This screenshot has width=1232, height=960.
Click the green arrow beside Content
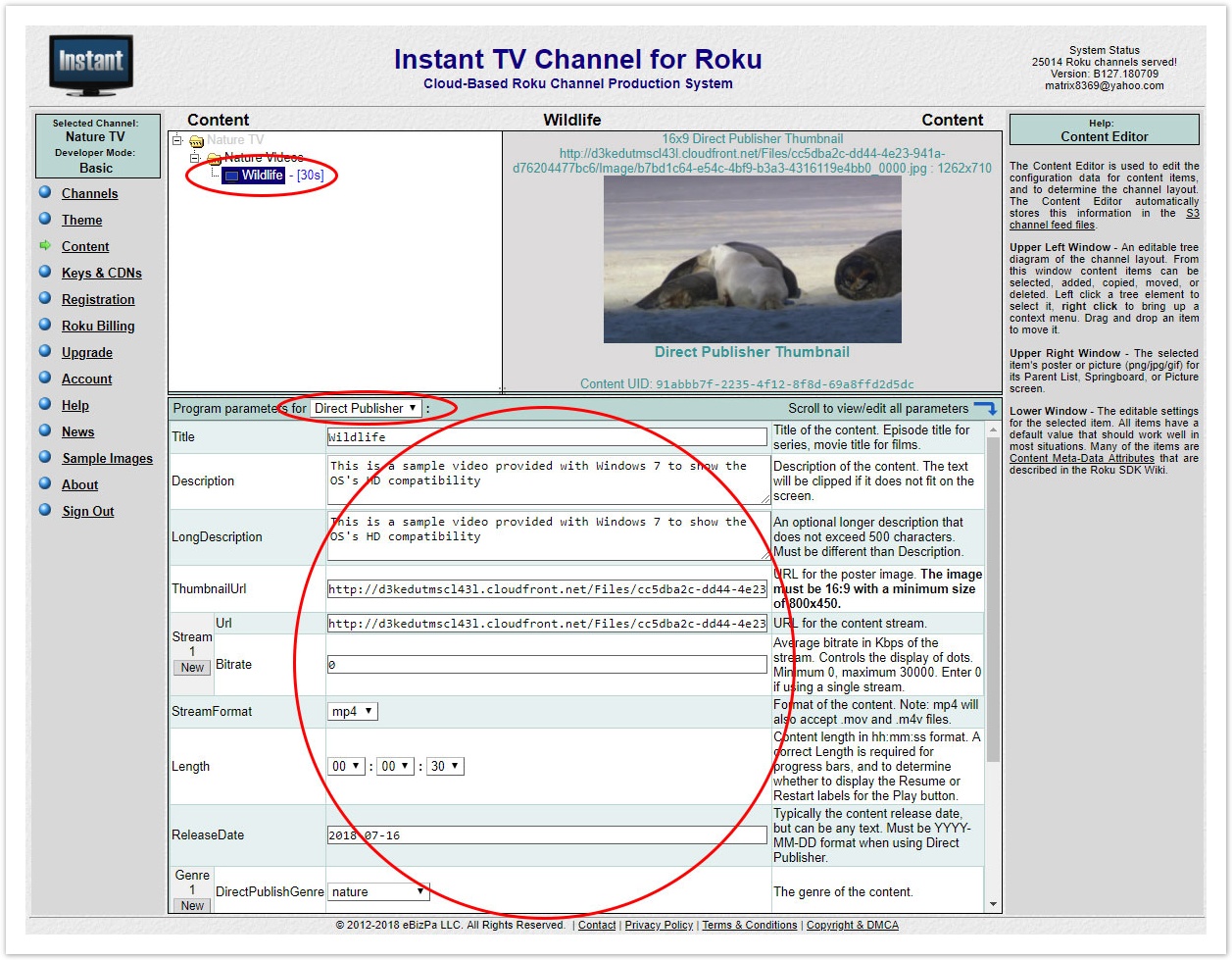(x=45, y=245)
